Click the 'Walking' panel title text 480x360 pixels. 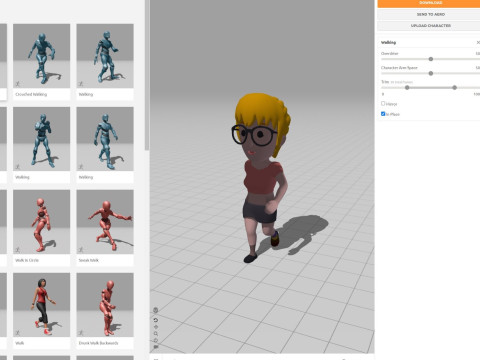pyautogui.click(x=388, y=42)
